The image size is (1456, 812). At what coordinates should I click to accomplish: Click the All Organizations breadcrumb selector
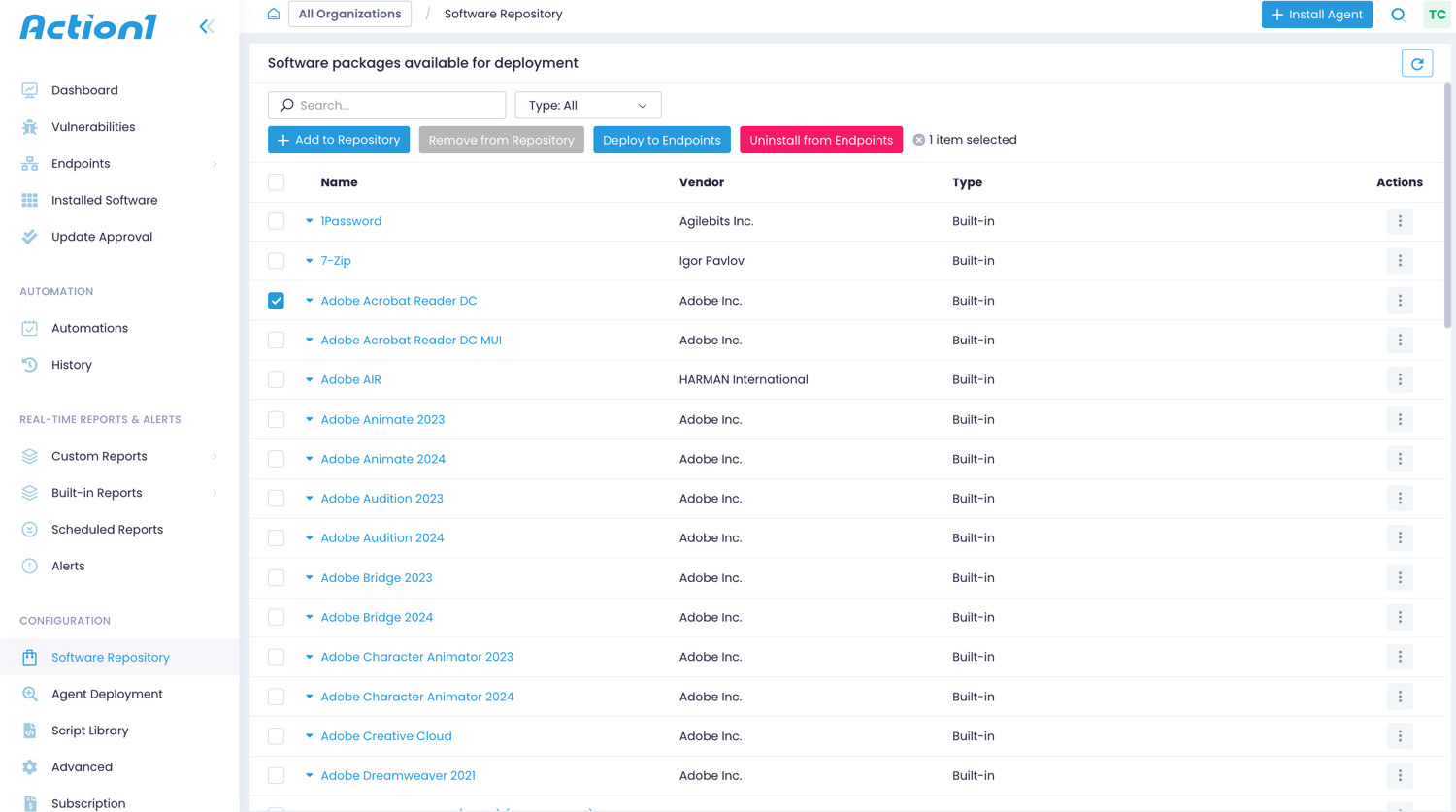click(x=349, y=14)
